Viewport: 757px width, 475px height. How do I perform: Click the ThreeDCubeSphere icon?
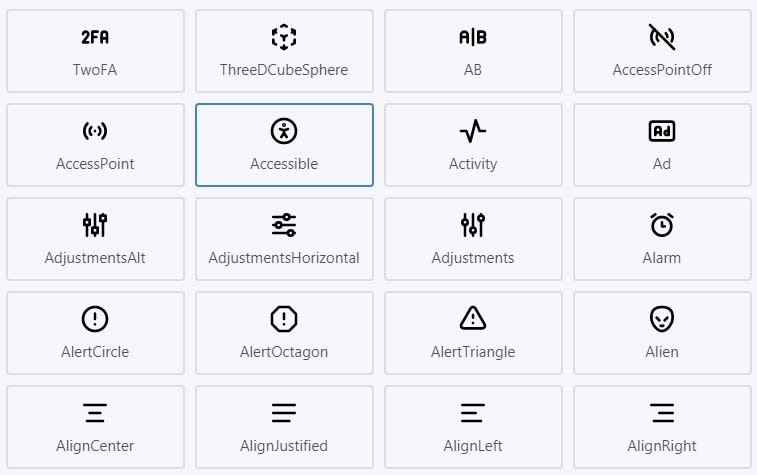click(x=284, y=38)
